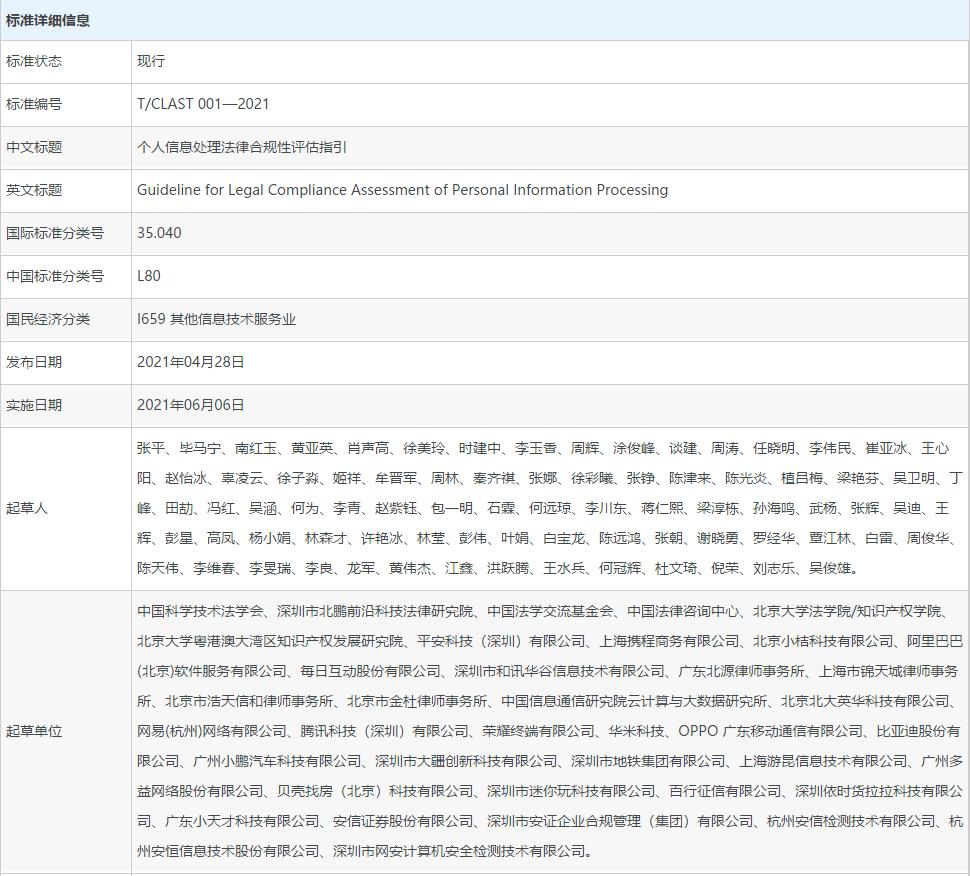
Task: Click the 标准编号 row label
Action: click(x=34, y=104)
